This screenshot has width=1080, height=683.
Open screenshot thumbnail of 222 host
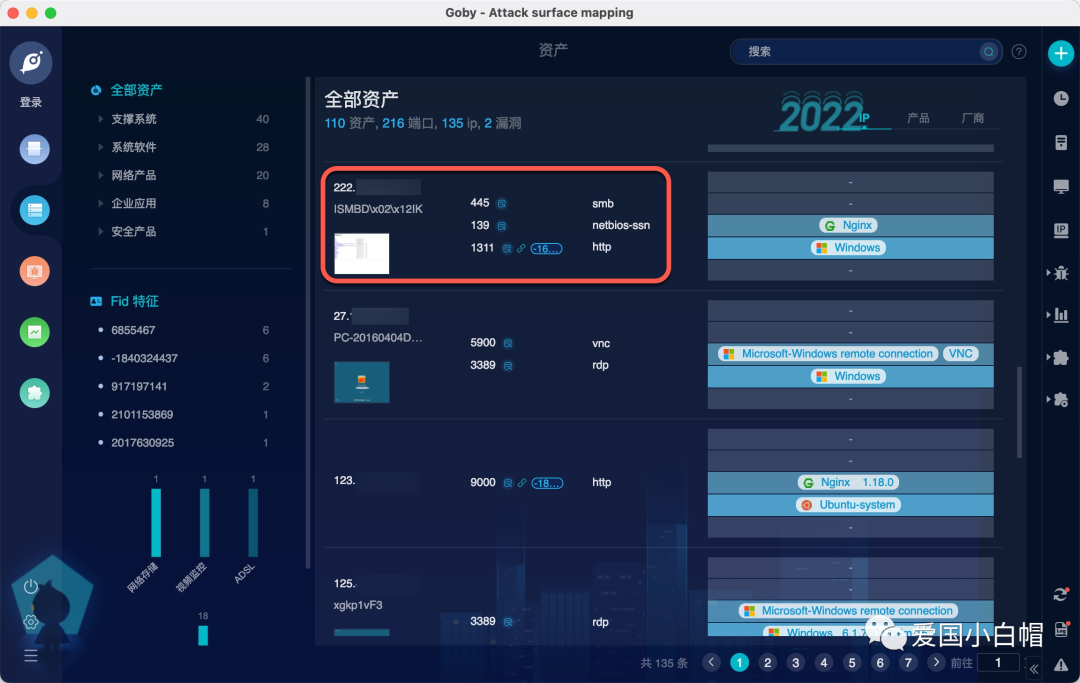click(362, 253)
